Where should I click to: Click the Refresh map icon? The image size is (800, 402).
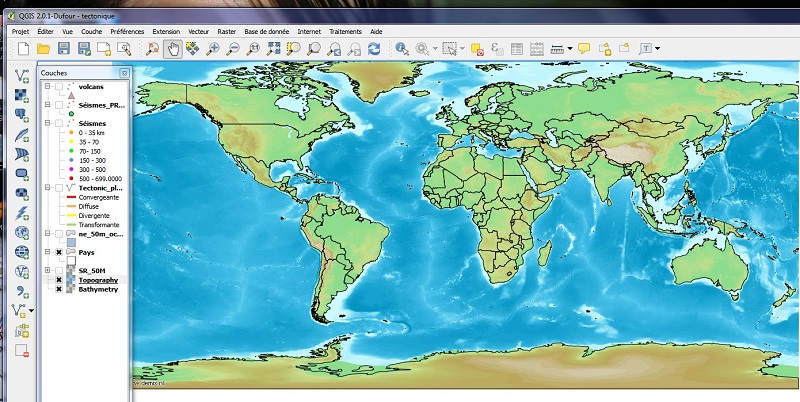[373, 48]
